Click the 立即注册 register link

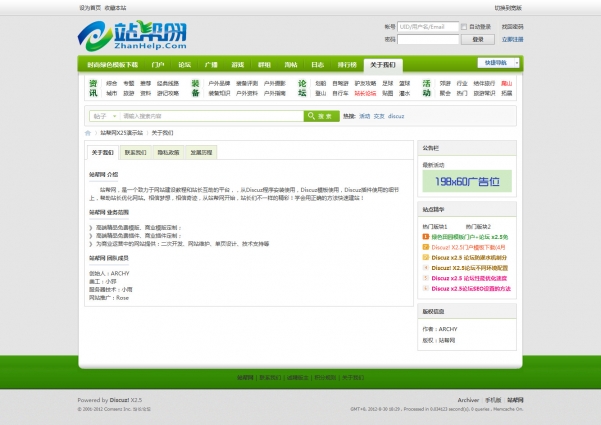click(x=511, y=39)
